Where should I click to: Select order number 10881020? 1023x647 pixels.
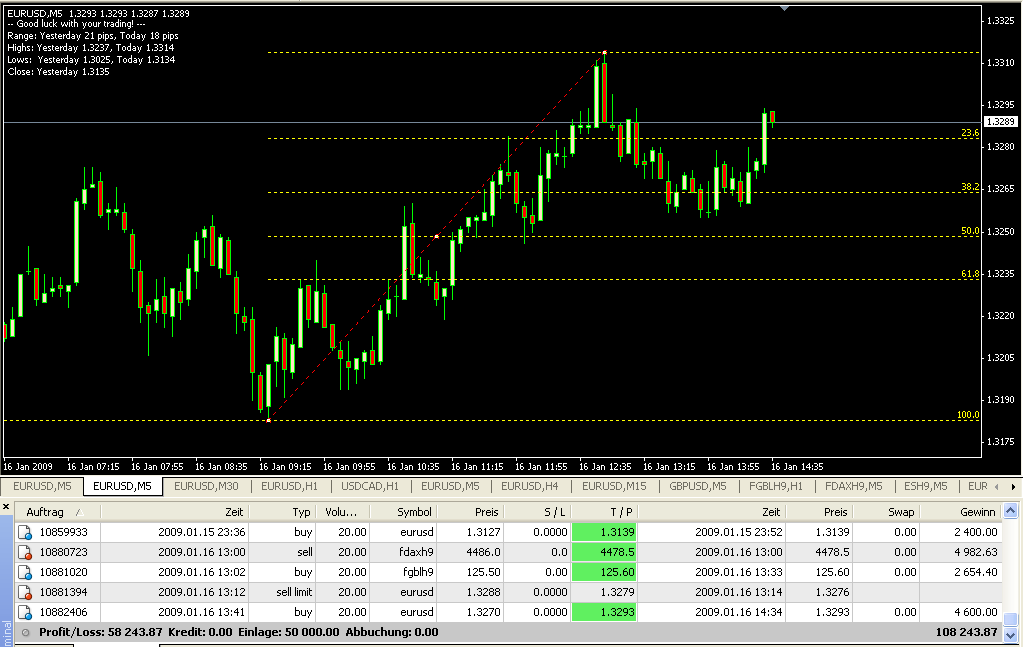tap(63, 573)
